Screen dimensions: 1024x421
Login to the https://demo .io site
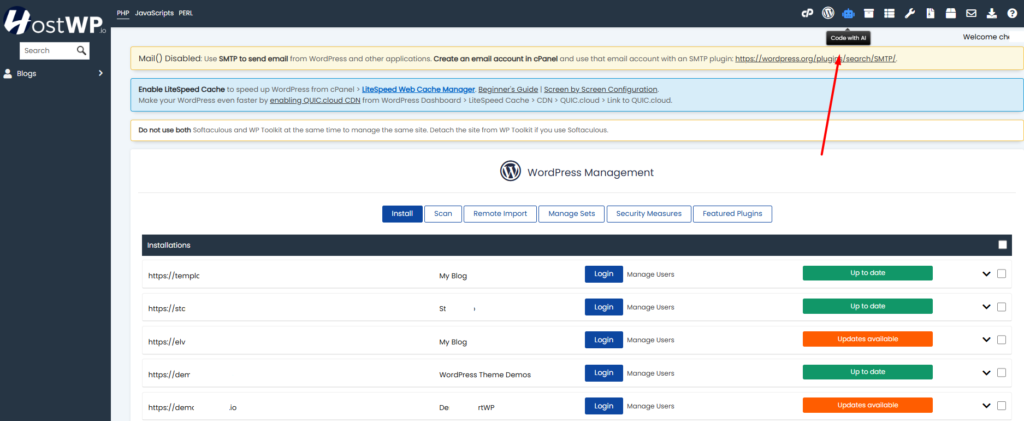(603, 405)
